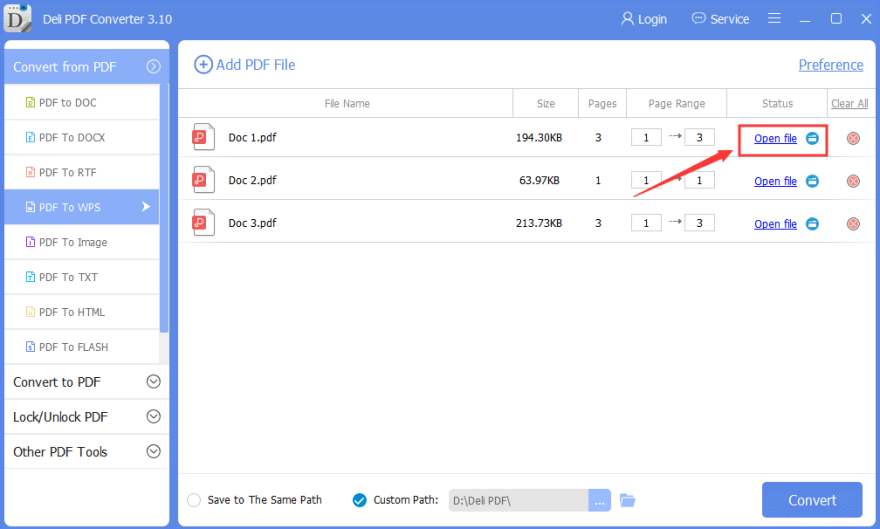Click the browse (...) button for custom path

(599, 500)
